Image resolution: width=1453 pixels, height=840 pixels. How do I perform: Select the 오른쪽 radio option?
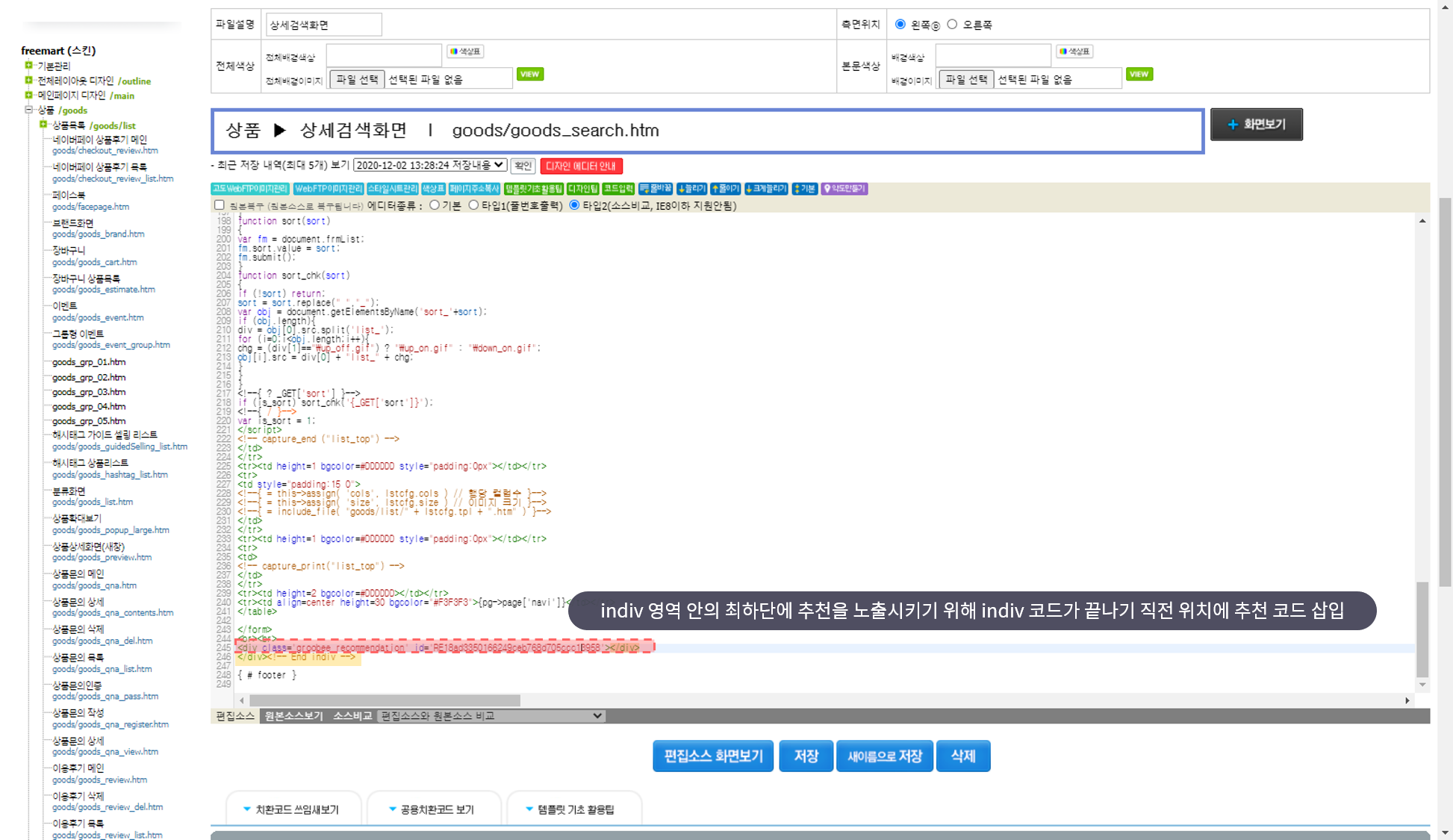click(x=952, y=25)
